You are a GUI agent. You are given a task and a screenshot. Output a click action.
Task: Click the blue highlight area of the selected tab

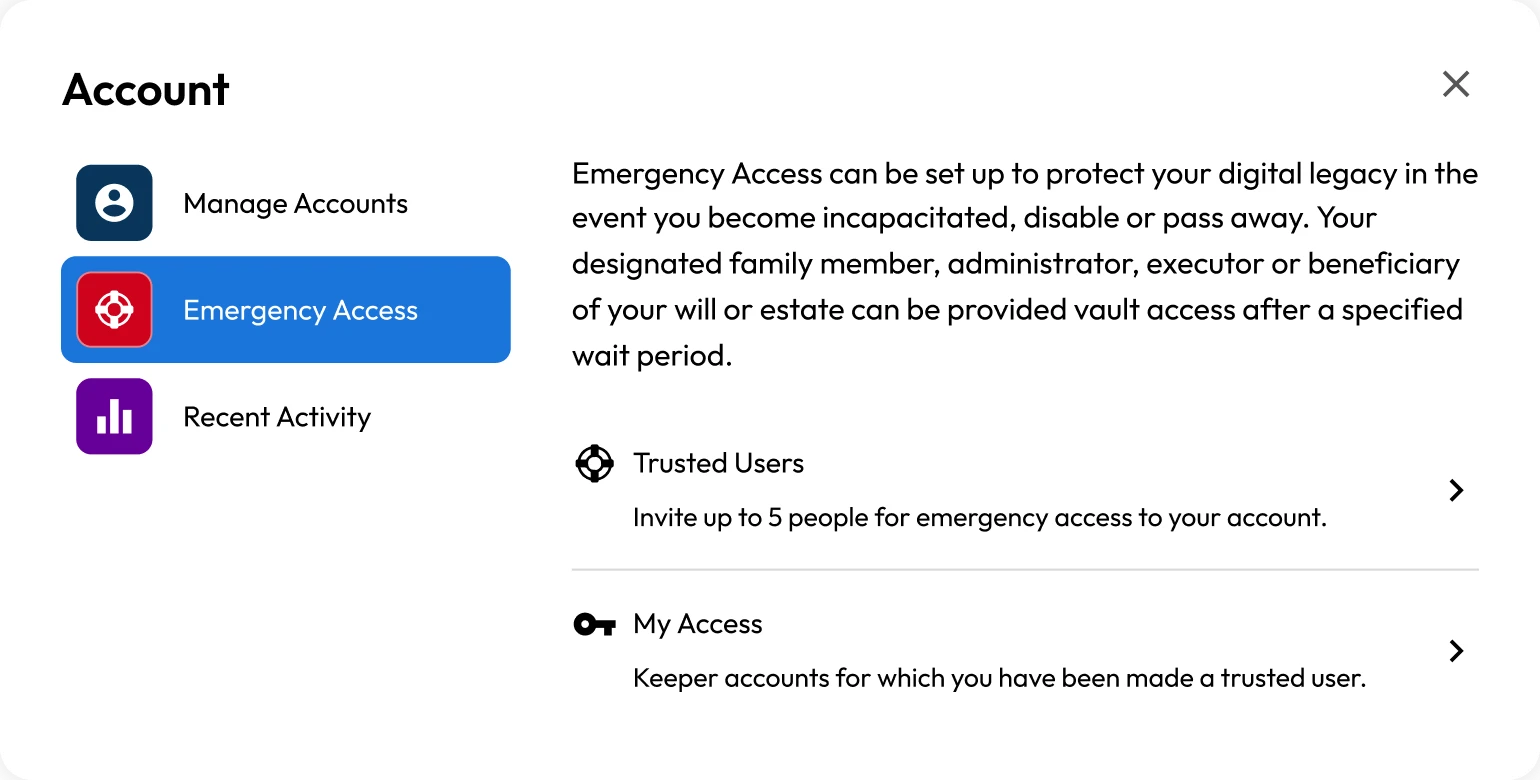click(x=286, y=310)
